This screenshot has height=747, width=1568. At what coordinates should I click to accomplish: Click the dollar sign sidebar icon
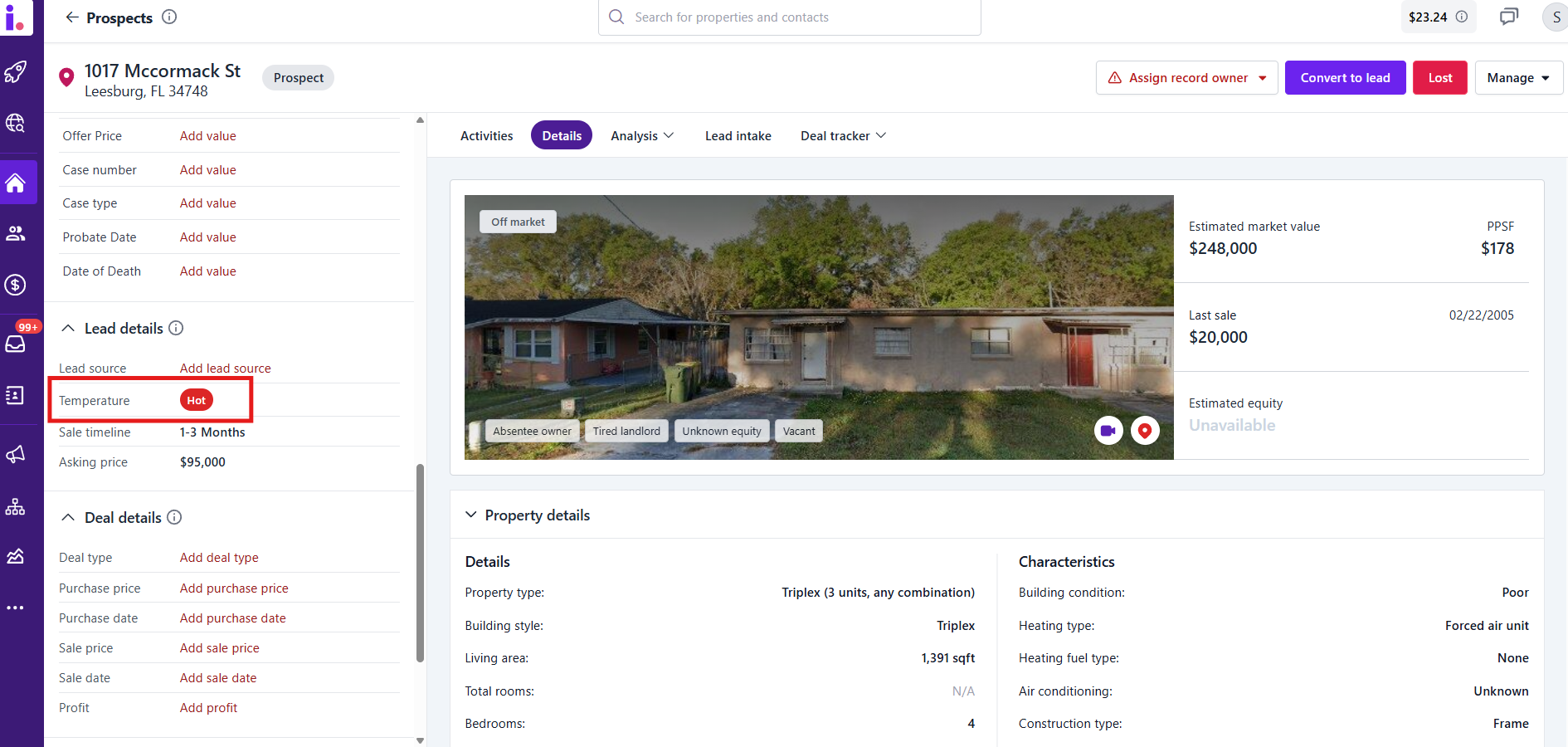(16, 285)
